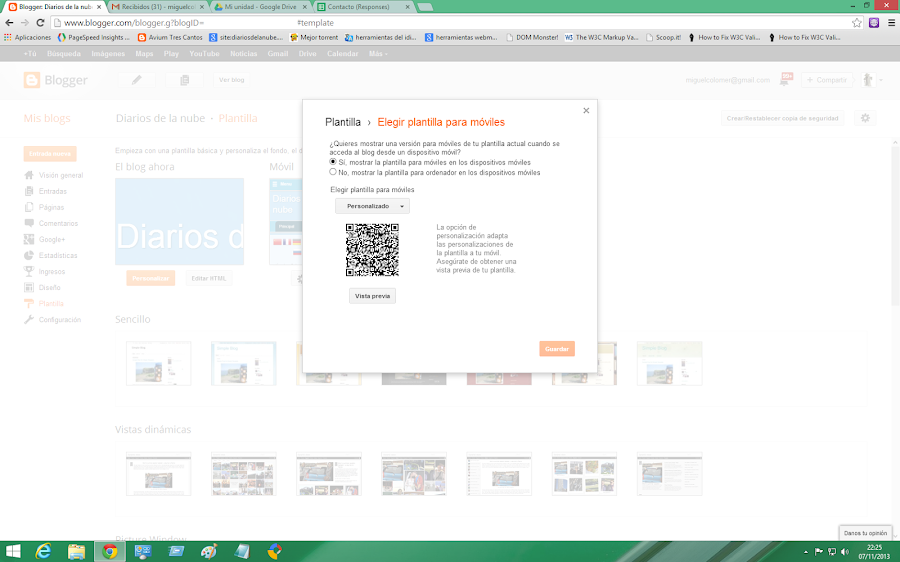
Task: Close the mobile template dialog
Action: (586, 111)
